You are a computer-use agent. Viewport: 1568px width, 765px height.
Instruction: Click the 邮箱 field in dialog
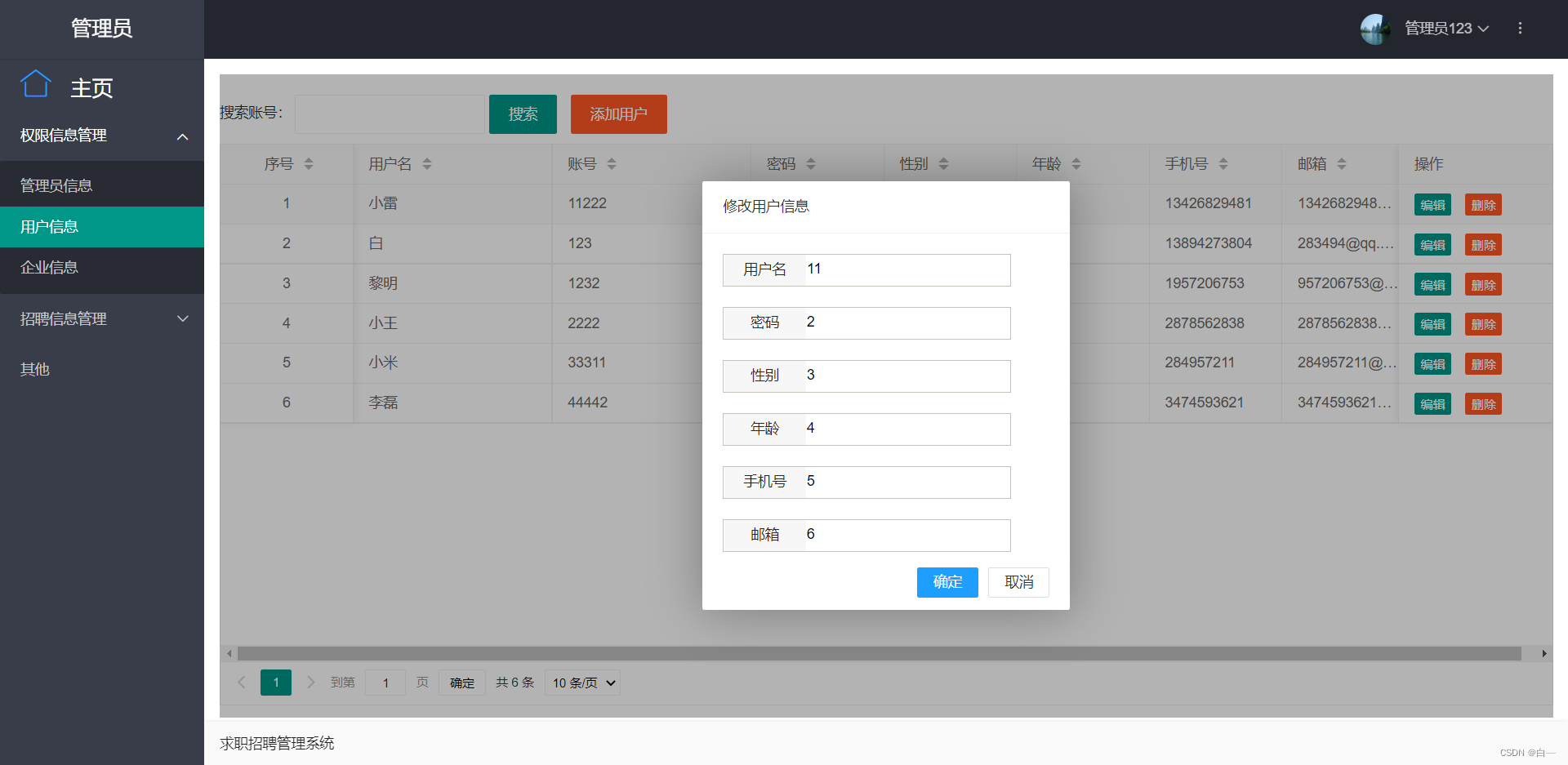(907, 536)
